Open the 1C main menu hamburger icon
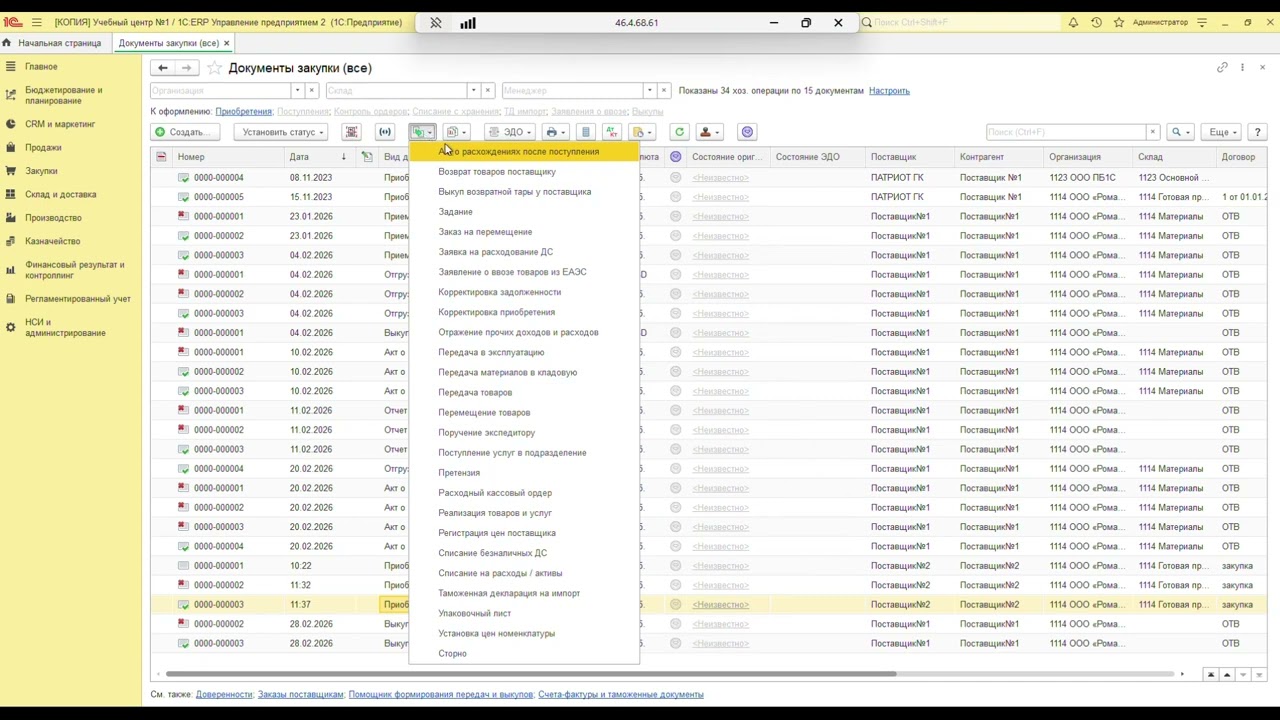This screenshot has width=1280, height=720. pyautogui.click(x=37, y=22)
